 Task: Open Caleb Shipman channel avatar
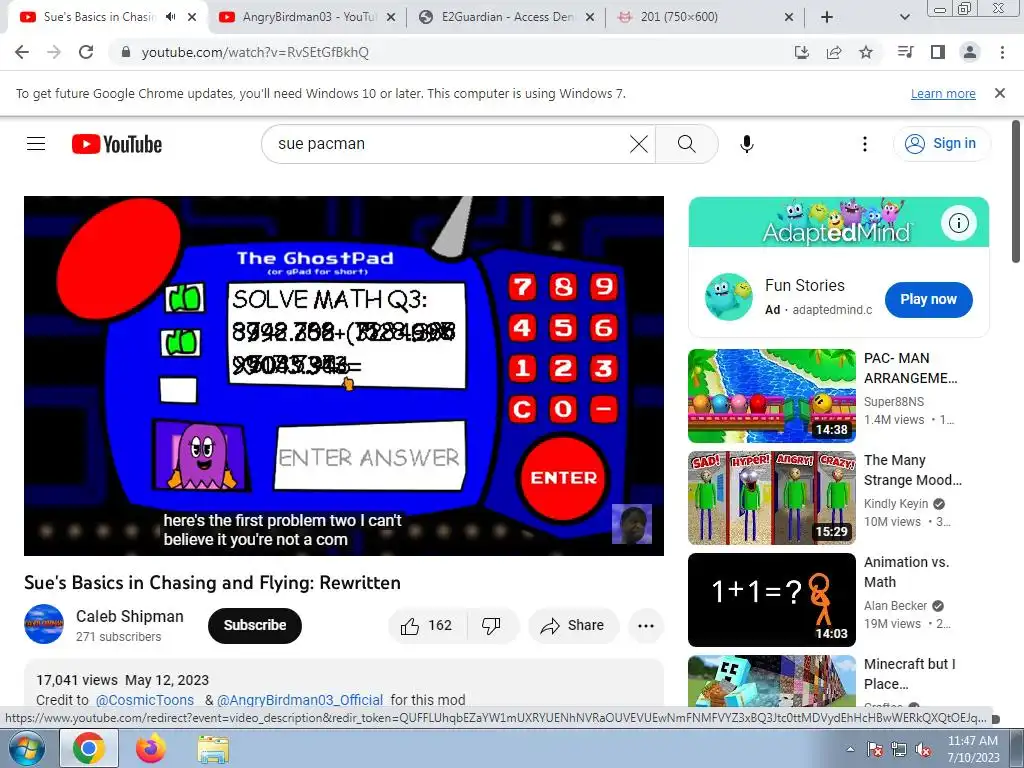coord(44,624)
